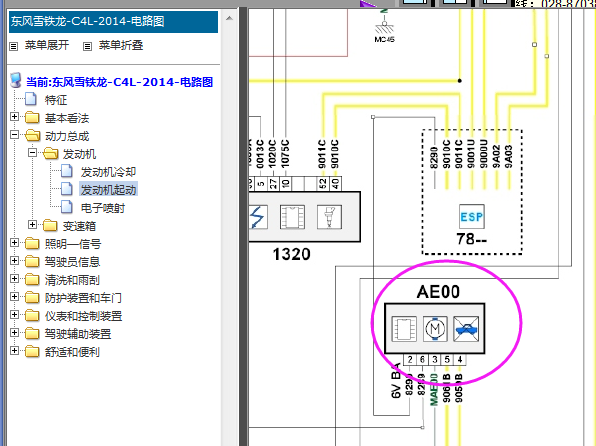Click the folder icon of 变速箱
The width and height of the screenshot is (596, 446).
pos(50,225)
